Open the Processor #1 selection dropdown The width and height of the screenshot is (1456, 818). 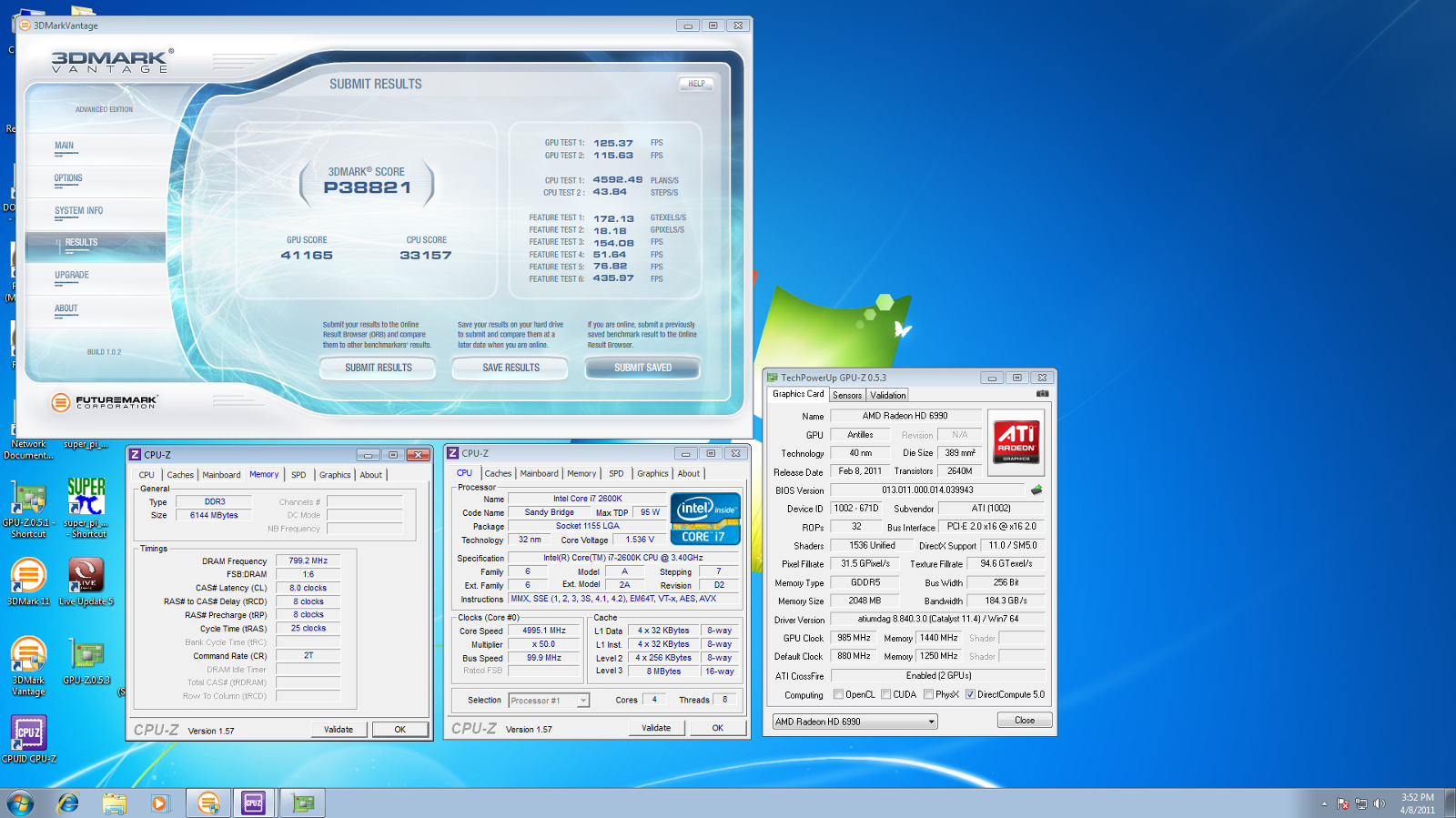pyautogui.click(x=549, y=701)
